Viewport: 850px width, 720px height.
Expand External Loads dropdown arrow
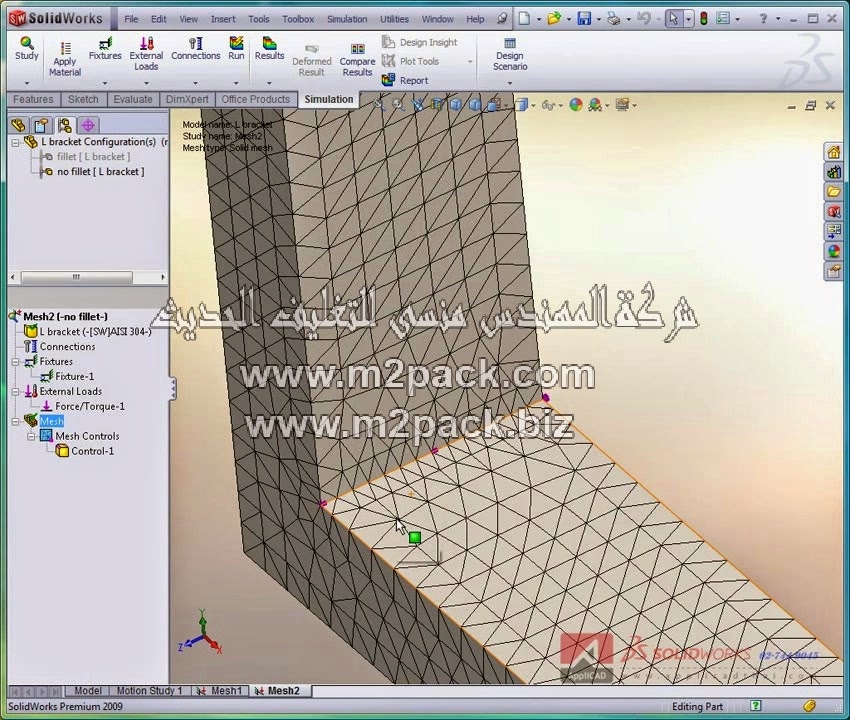146,83
